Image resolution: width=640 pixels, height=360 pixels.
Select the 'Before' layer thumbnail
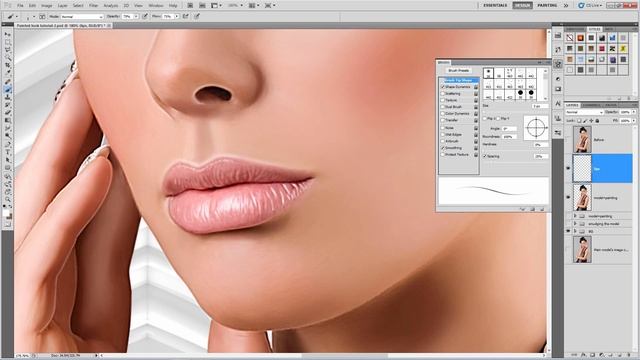click(x=582, y=140)
